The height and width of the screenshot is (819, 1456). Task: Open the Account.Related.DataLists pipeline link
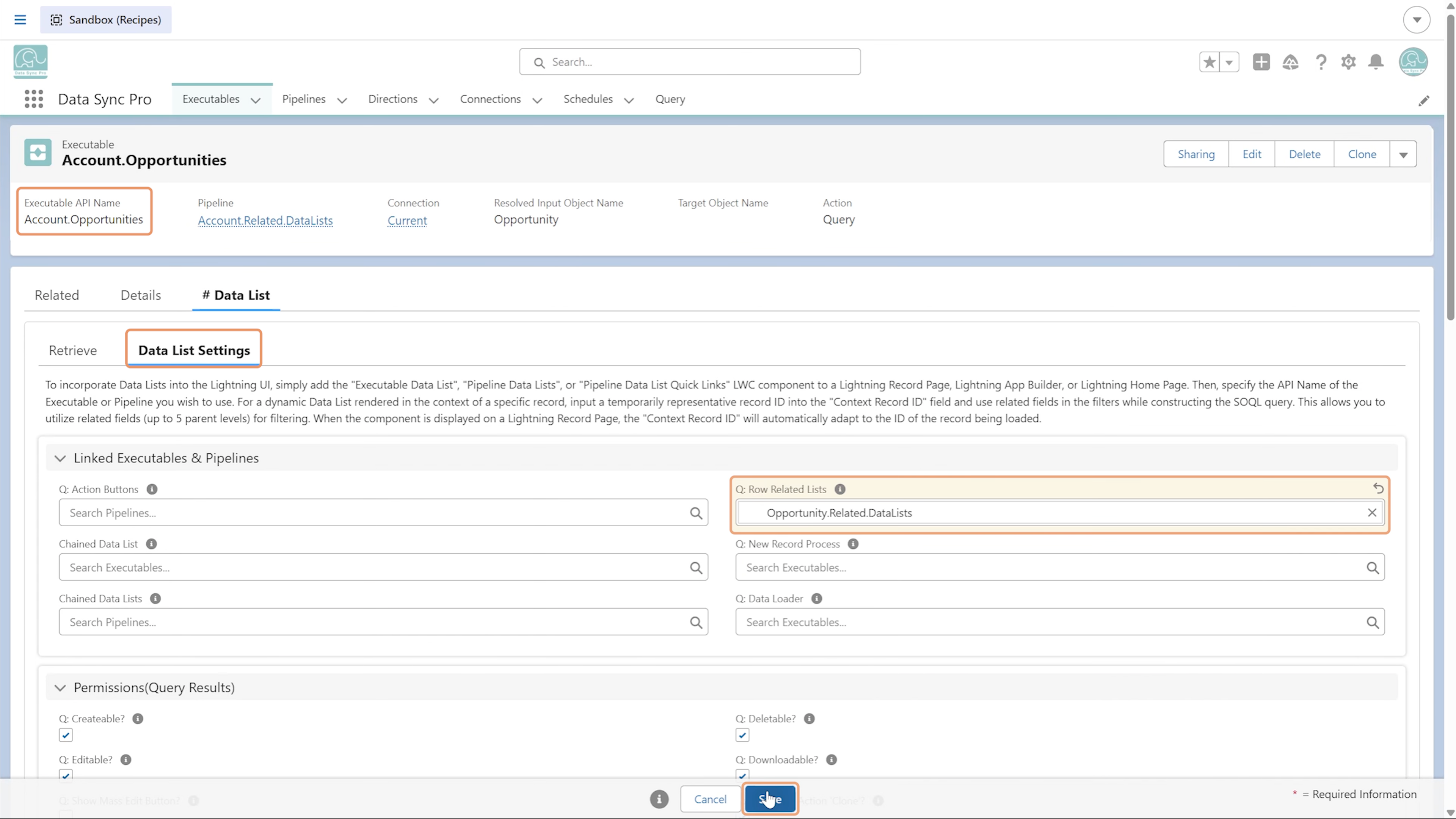coord(265,220)
